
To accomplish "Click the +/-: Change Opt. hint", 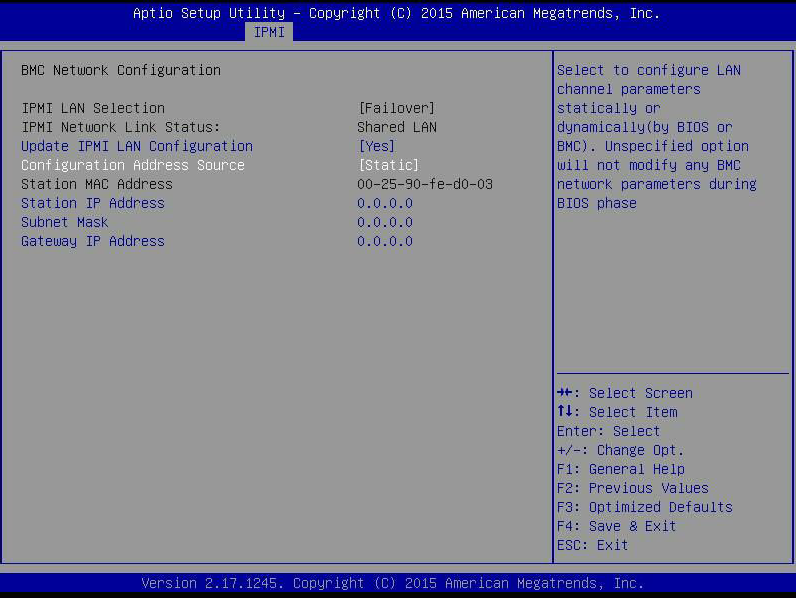I will 620,450.
